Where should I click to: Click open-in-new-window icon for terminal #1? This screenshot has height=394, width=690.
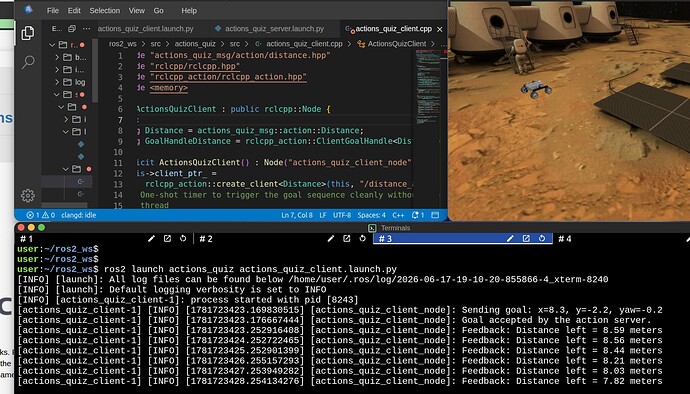point(167,239)
